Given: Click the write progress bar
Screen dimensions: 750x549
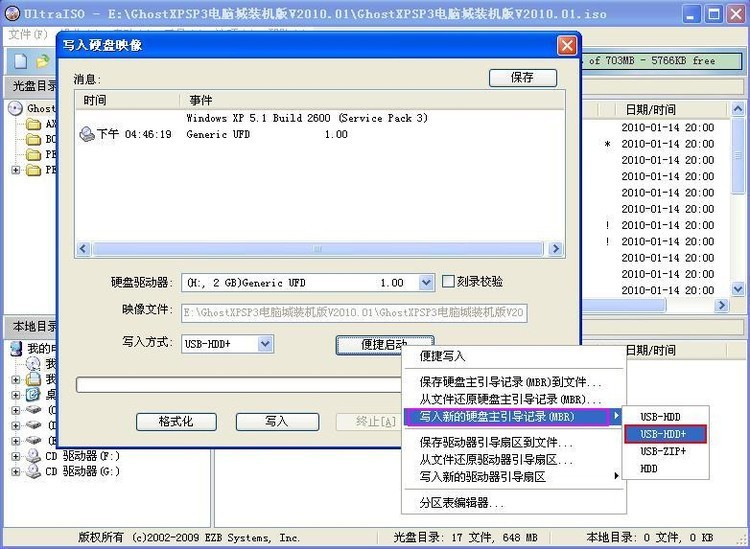Looking at the screenshot, I should point(239,385).
